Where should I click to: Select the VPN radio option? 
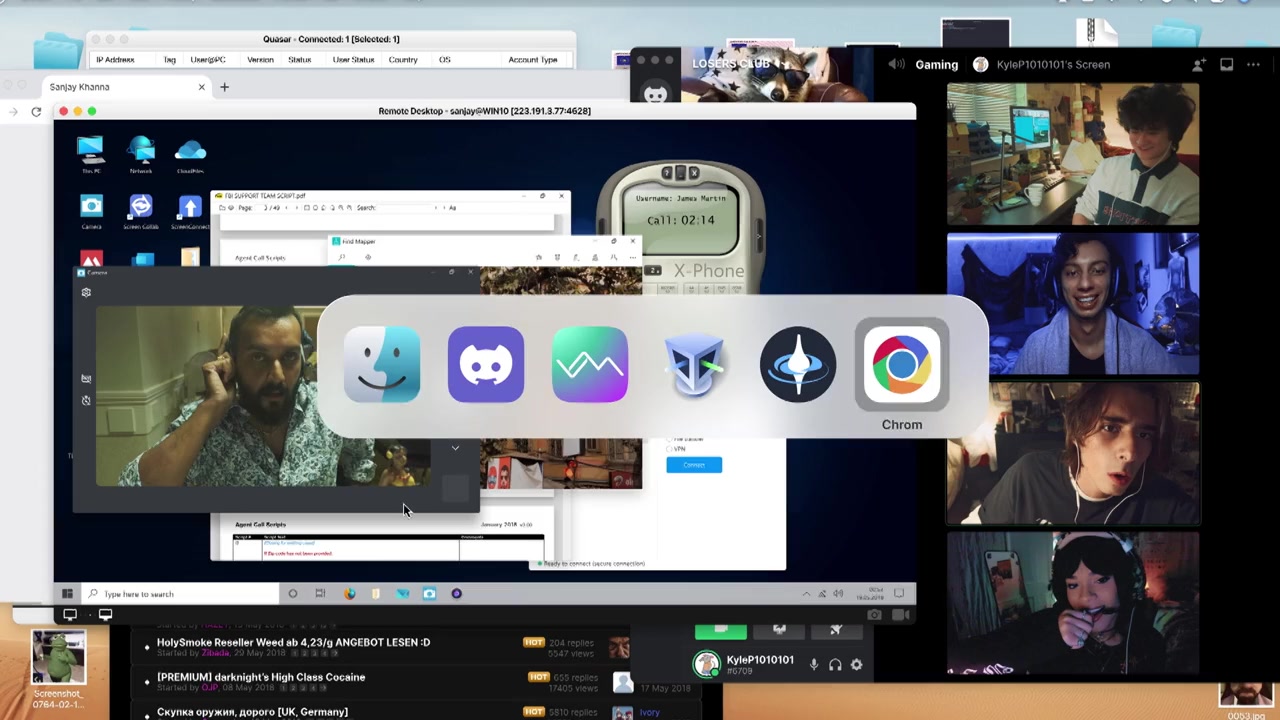point(670,449)
